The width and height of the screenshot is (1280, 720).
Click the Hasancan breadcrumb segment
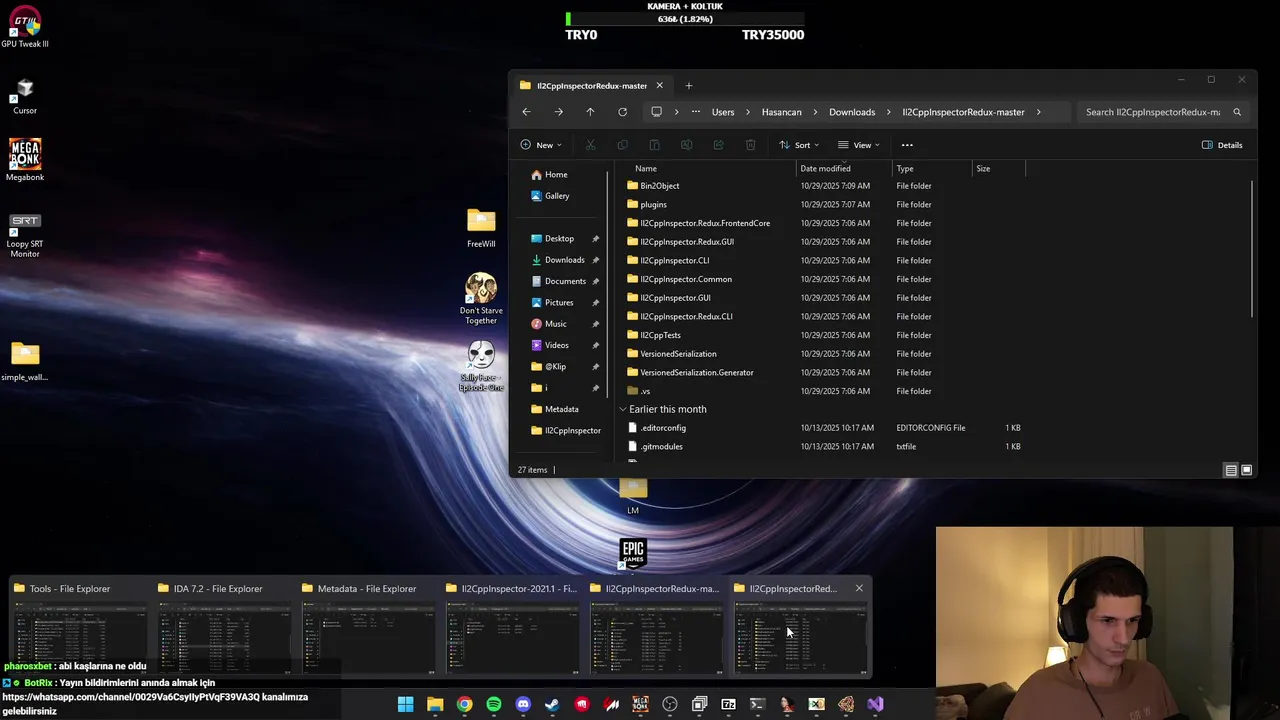[x=782, y=112]
